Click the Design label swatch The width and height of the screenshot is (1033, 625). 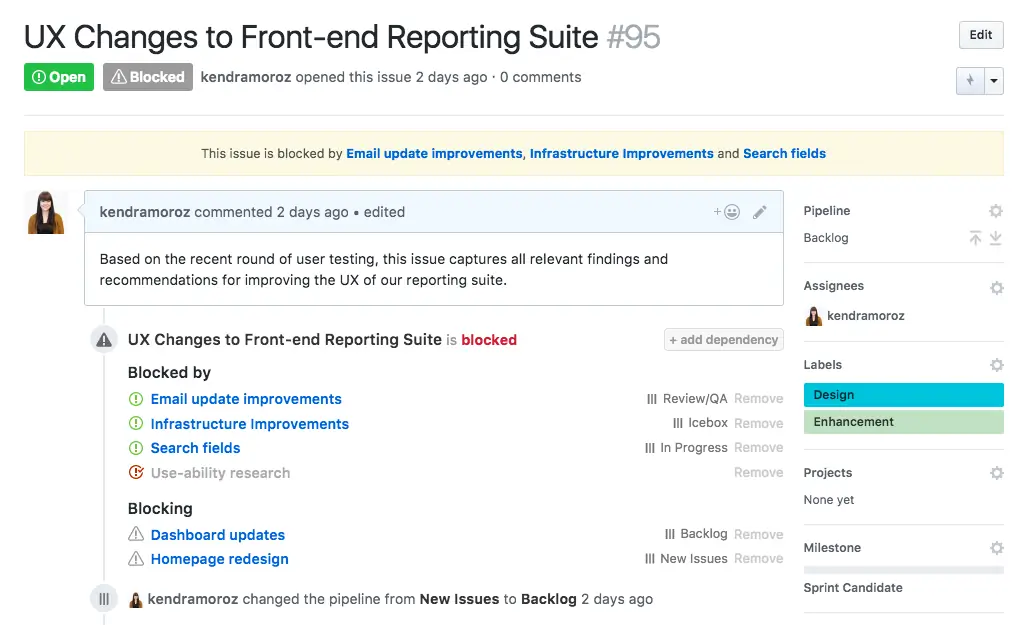click(903, 395)
